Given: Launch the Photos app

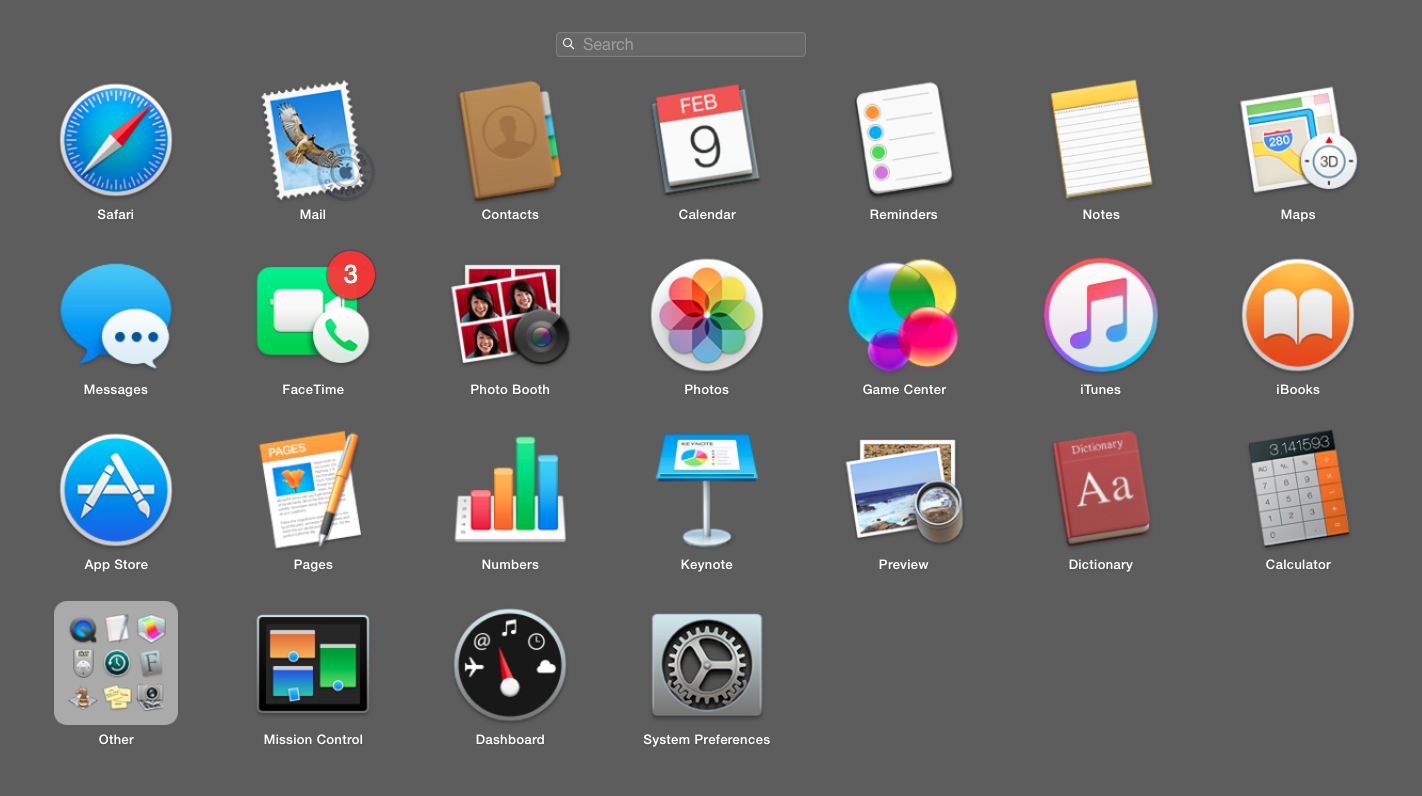Looking at the screenshot, I should [707, 315].
